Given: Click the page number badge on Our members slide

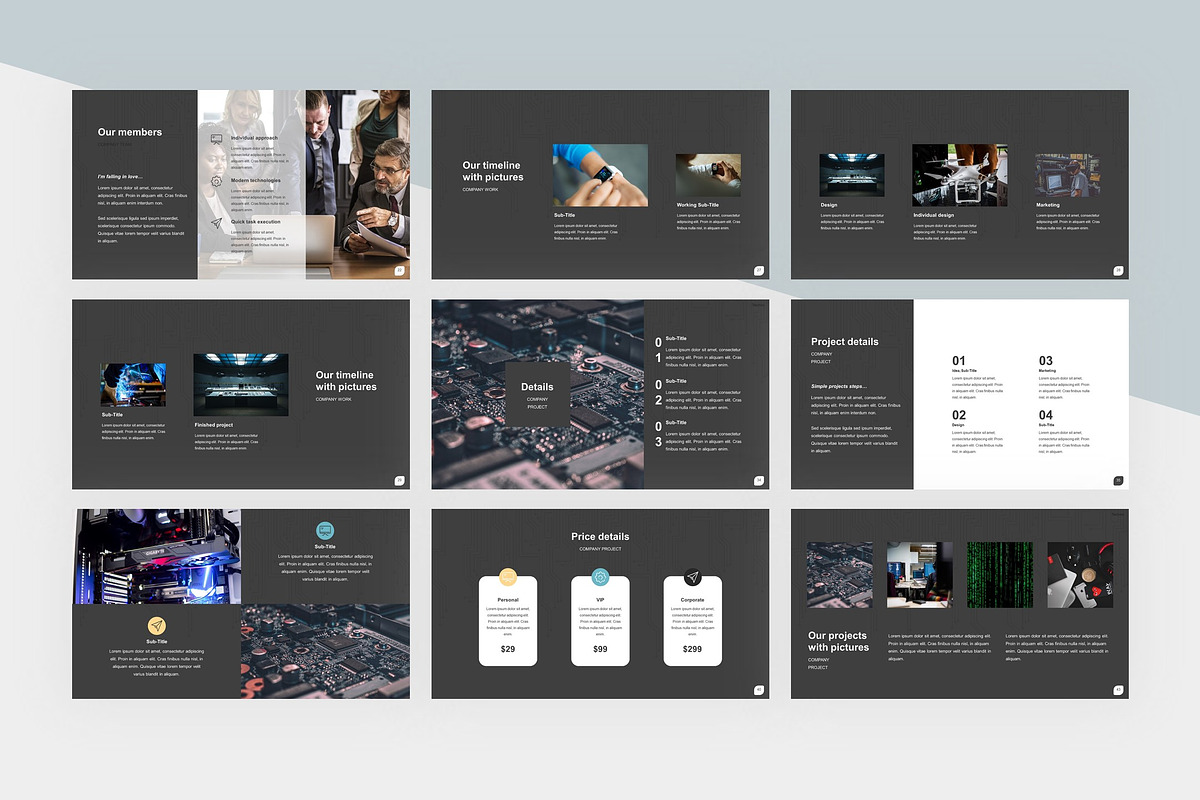Looking at the screenshot, I should point(400,270).
